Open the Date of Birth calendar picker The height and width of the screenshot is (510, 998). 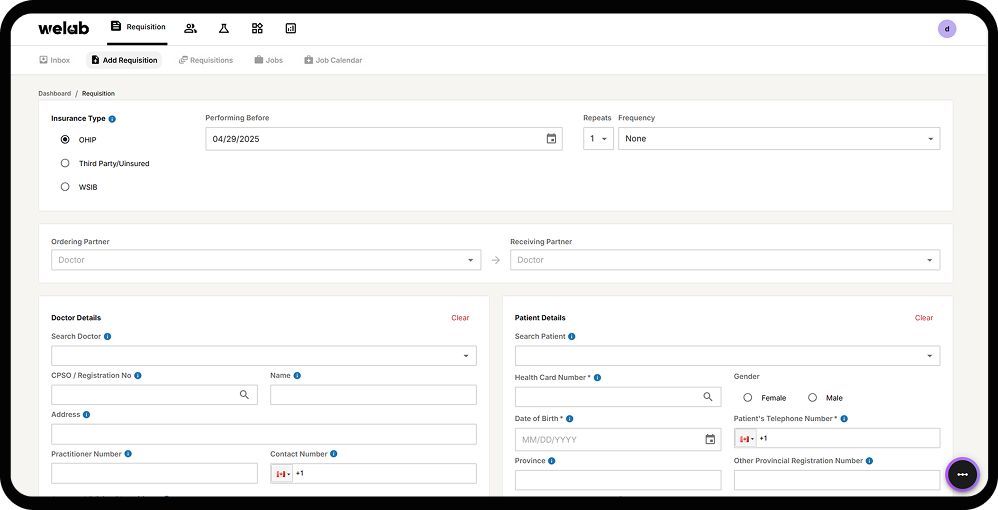[x=710, y=439]
